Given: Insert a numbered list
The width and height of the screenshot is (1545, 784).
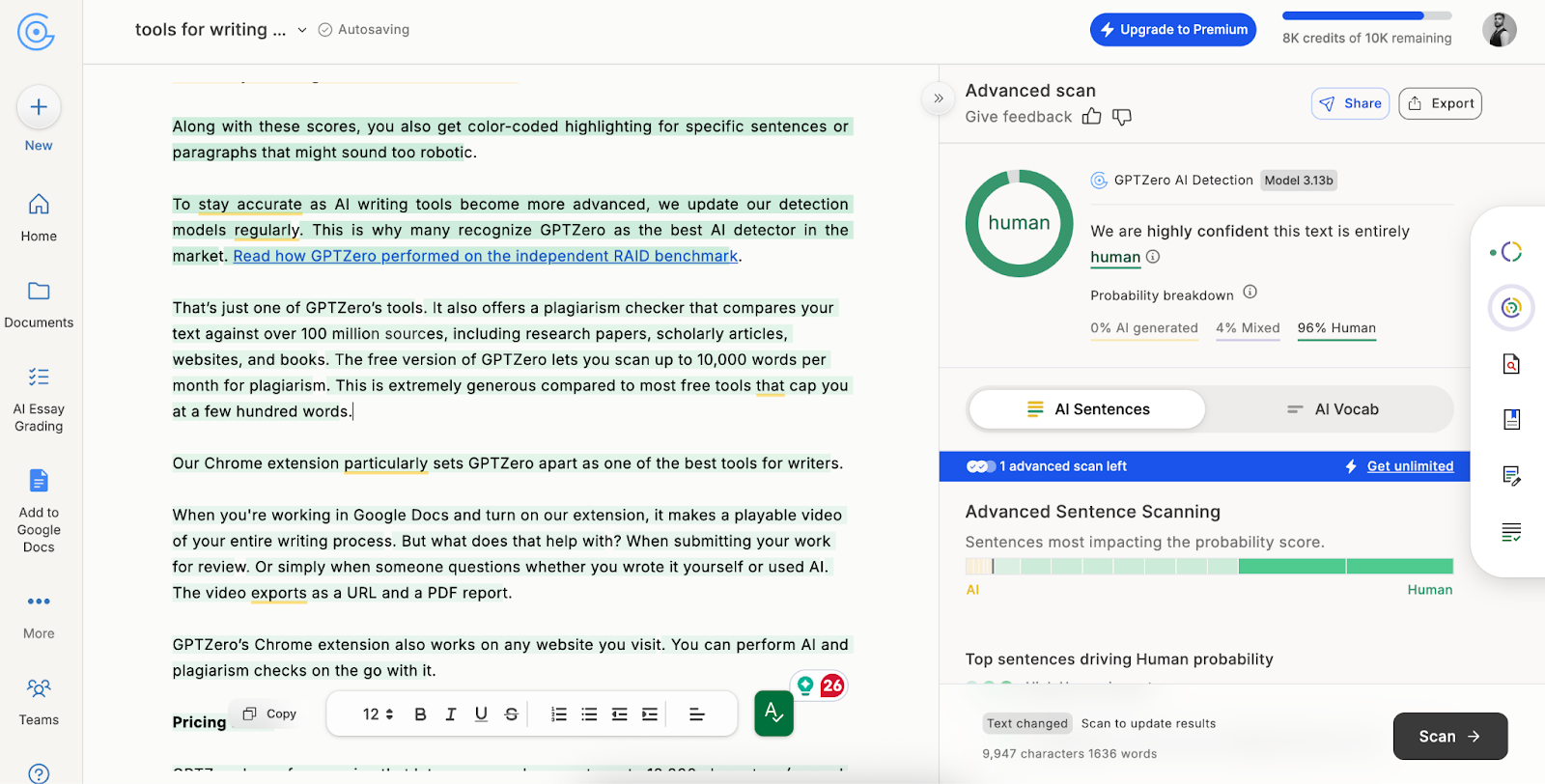Looking at the screenshot, I should pyautogui.click(x=559, y=714).
